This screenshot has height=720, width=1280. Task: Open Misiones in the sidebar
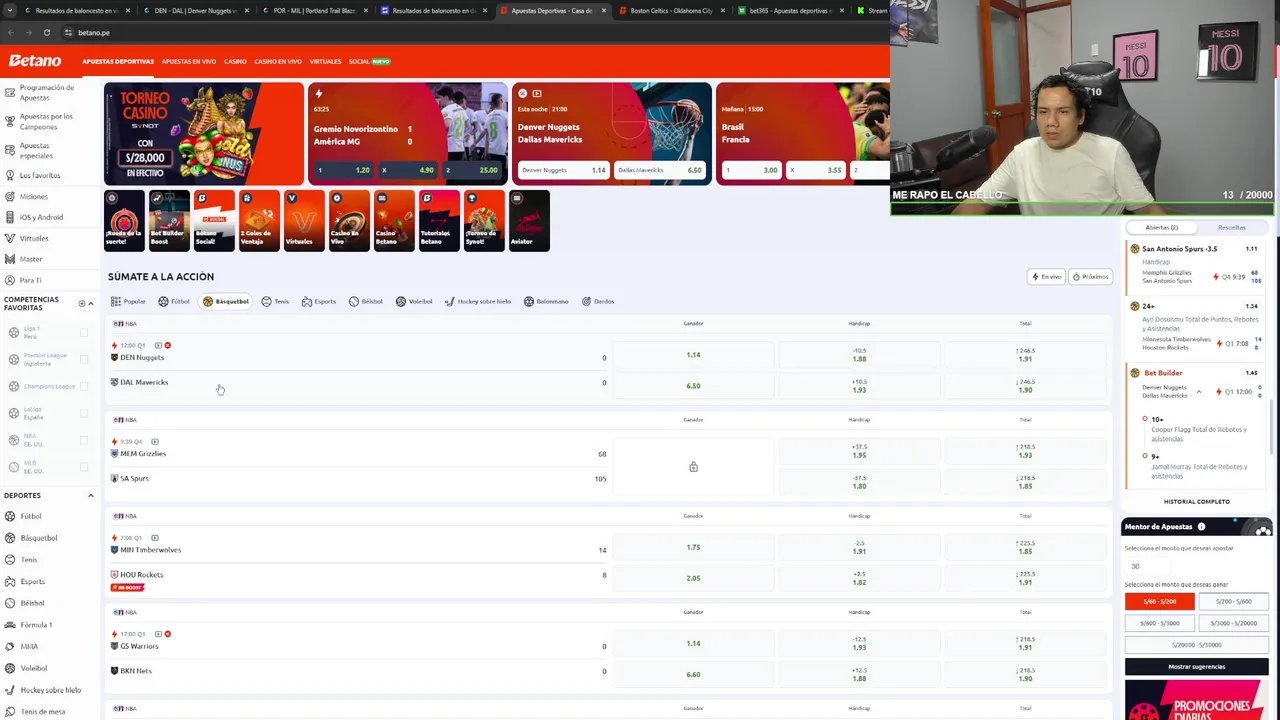click(33, 196)
